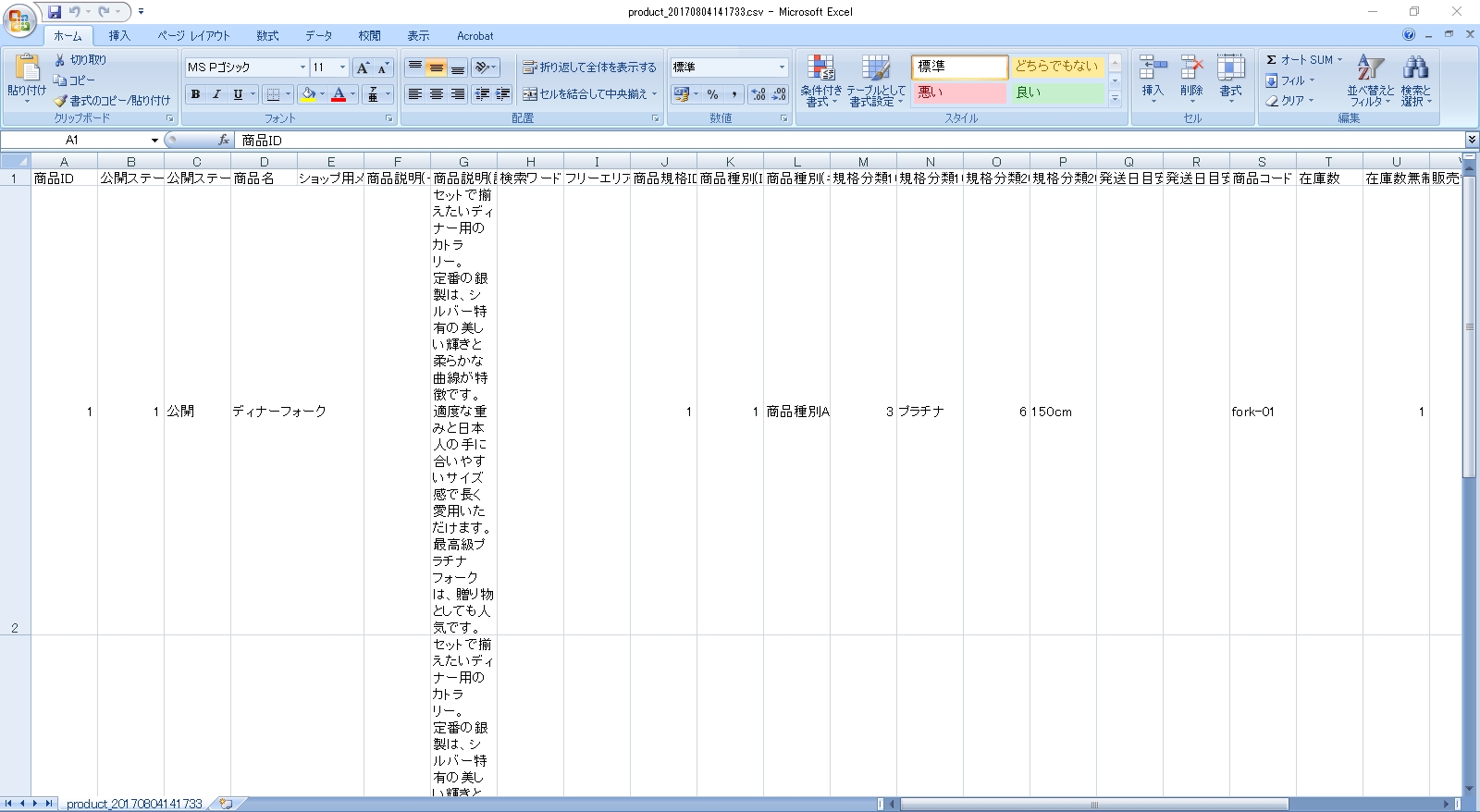Click the Increase Font Size icon
Screen dimensions: 1480x812
coord(364,68)
